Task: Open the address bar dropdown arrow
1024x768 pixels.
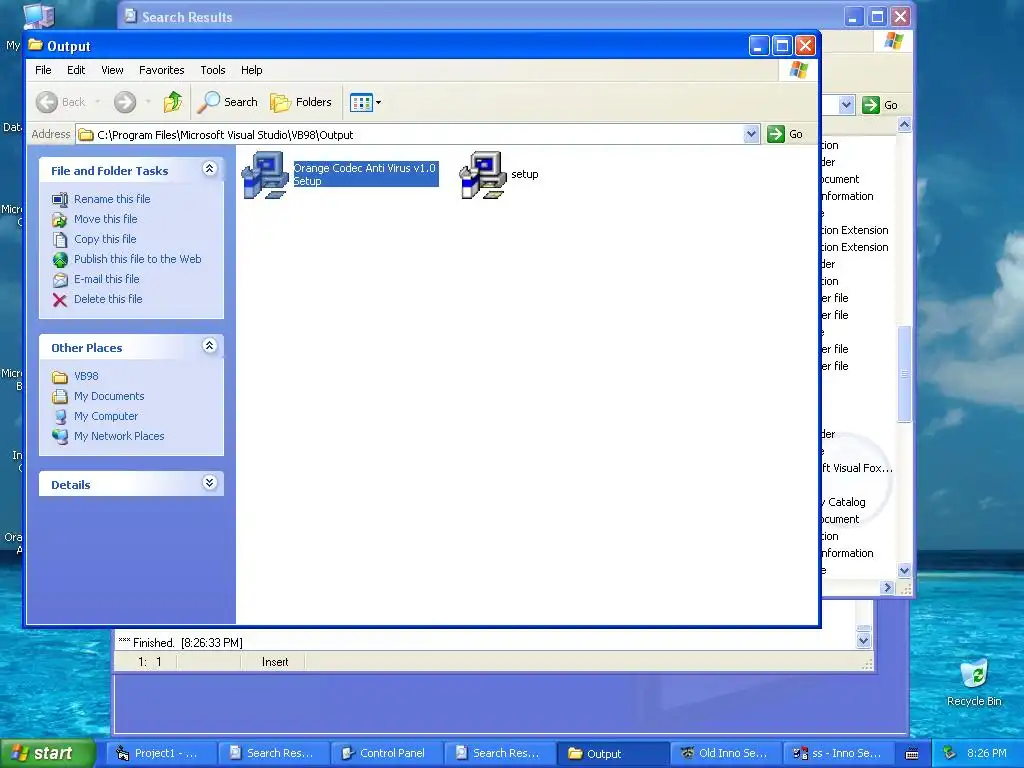Action: (x=751, y=134)
